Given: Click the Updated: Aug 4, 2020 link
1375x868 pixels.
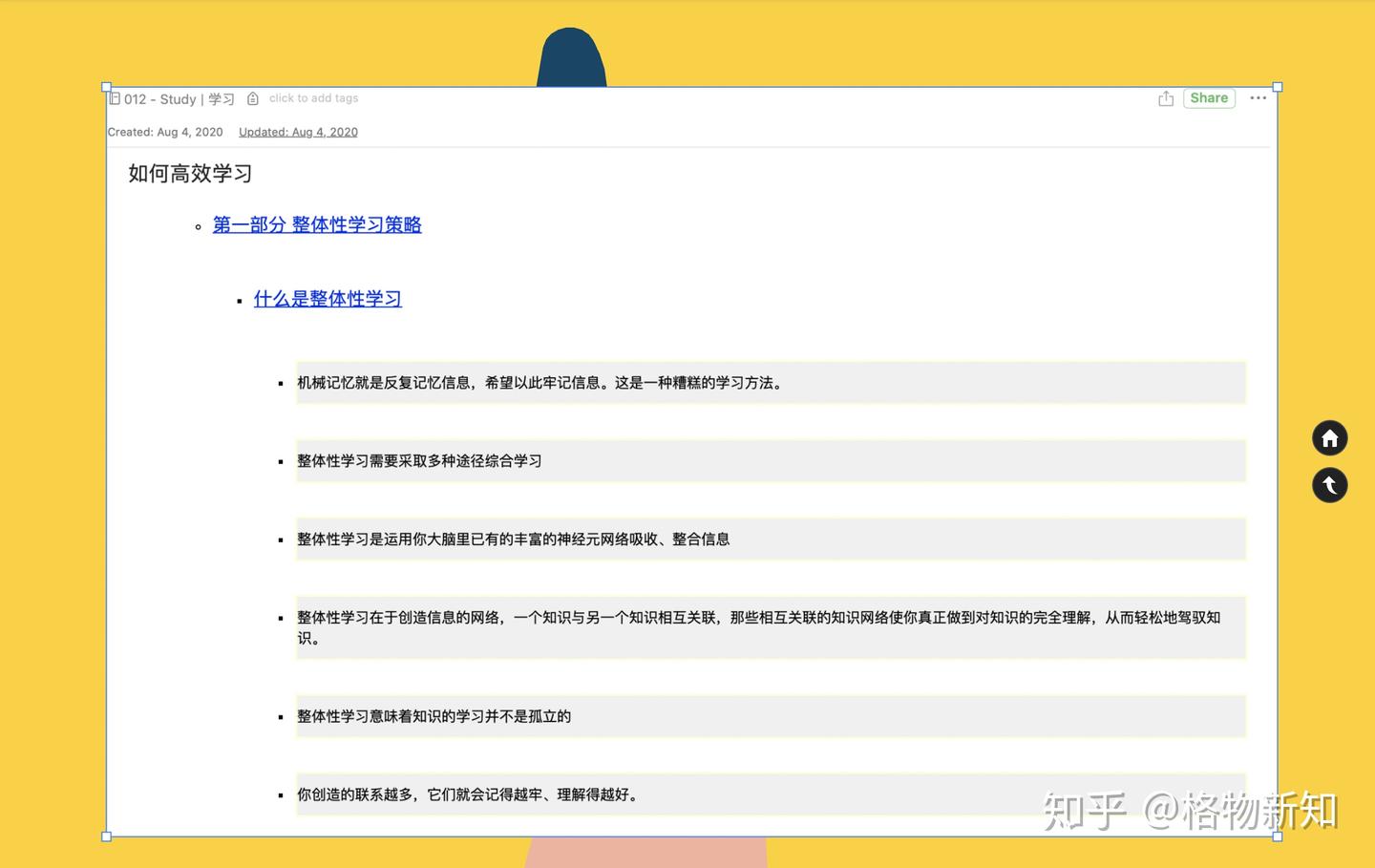Looking at the screenshot, I should click(298, 132).
